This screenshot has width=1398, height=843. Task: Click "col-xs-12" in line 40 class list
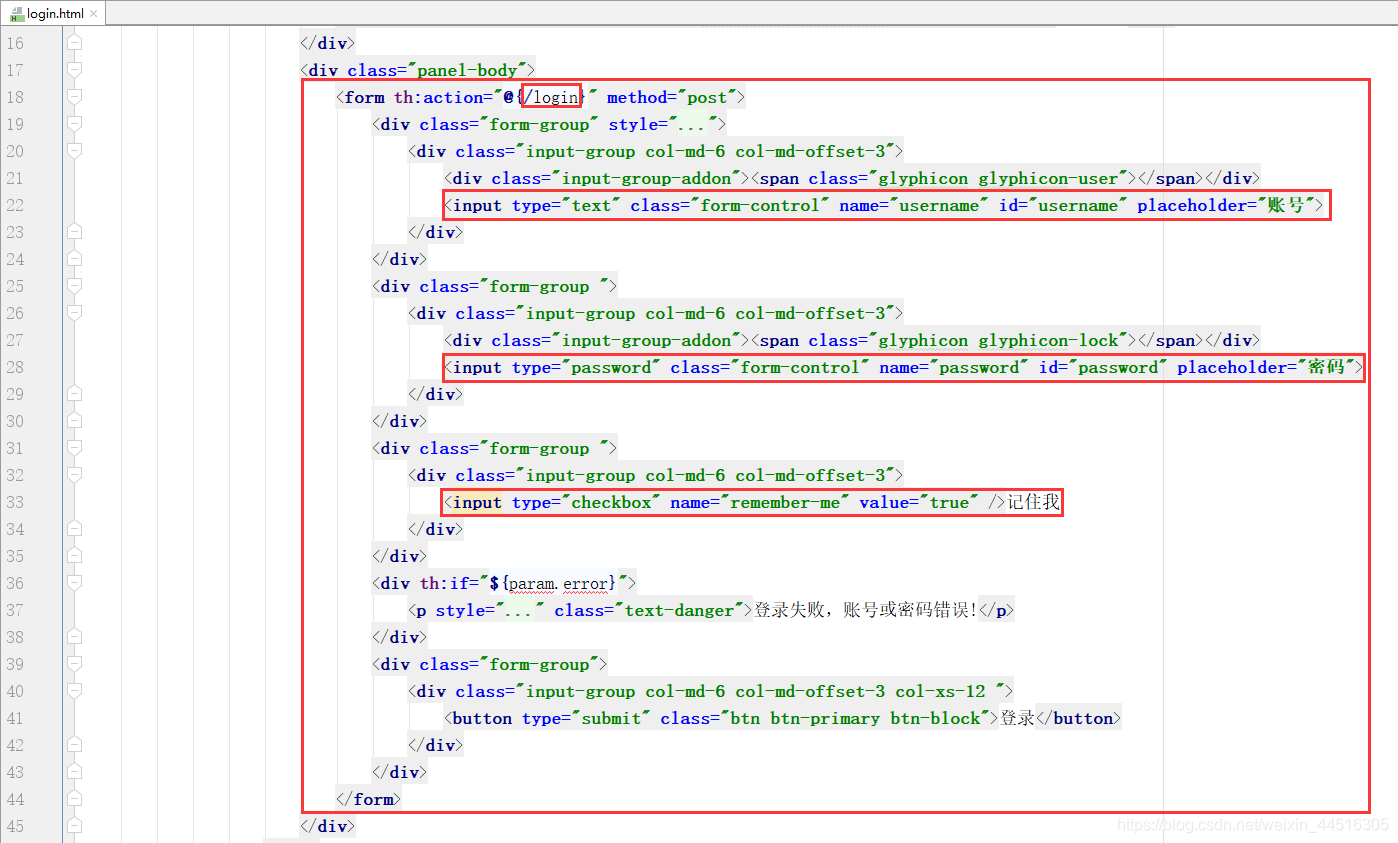(x=940, y=691)
